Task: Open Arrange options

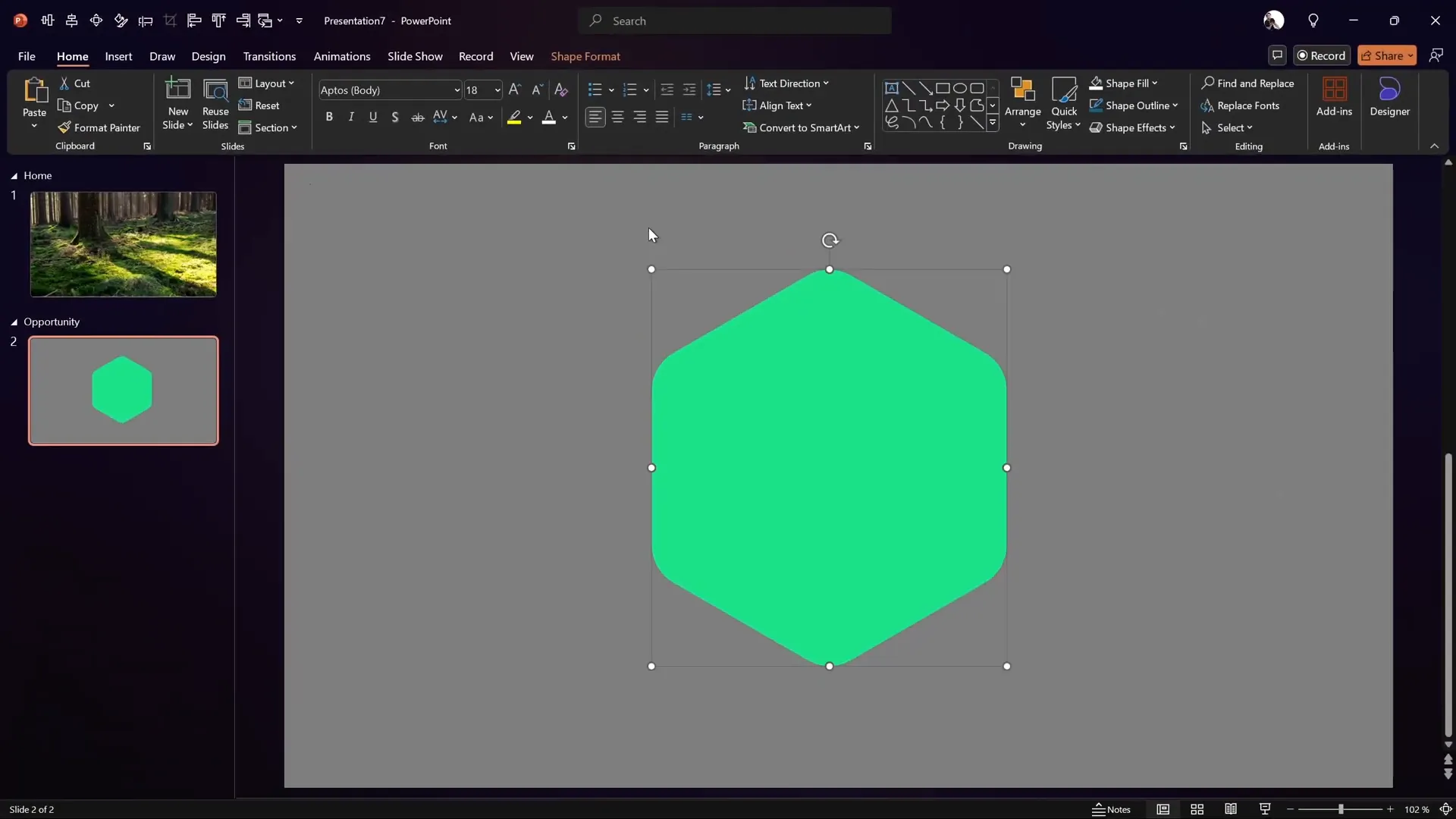Action: (1022, 104)
